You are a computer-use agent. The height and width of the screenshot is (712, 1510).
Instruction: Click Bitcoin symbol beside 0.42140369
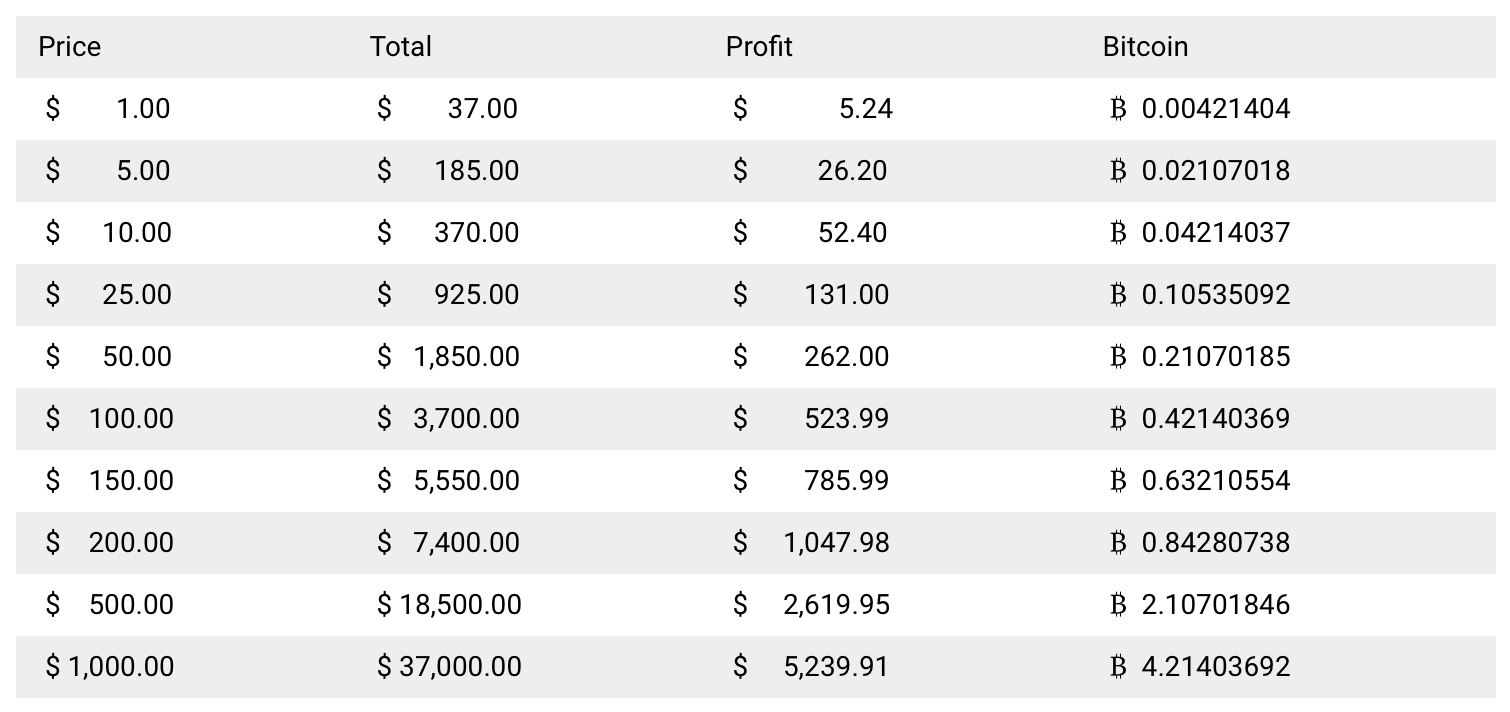(x=1119, y=418)
